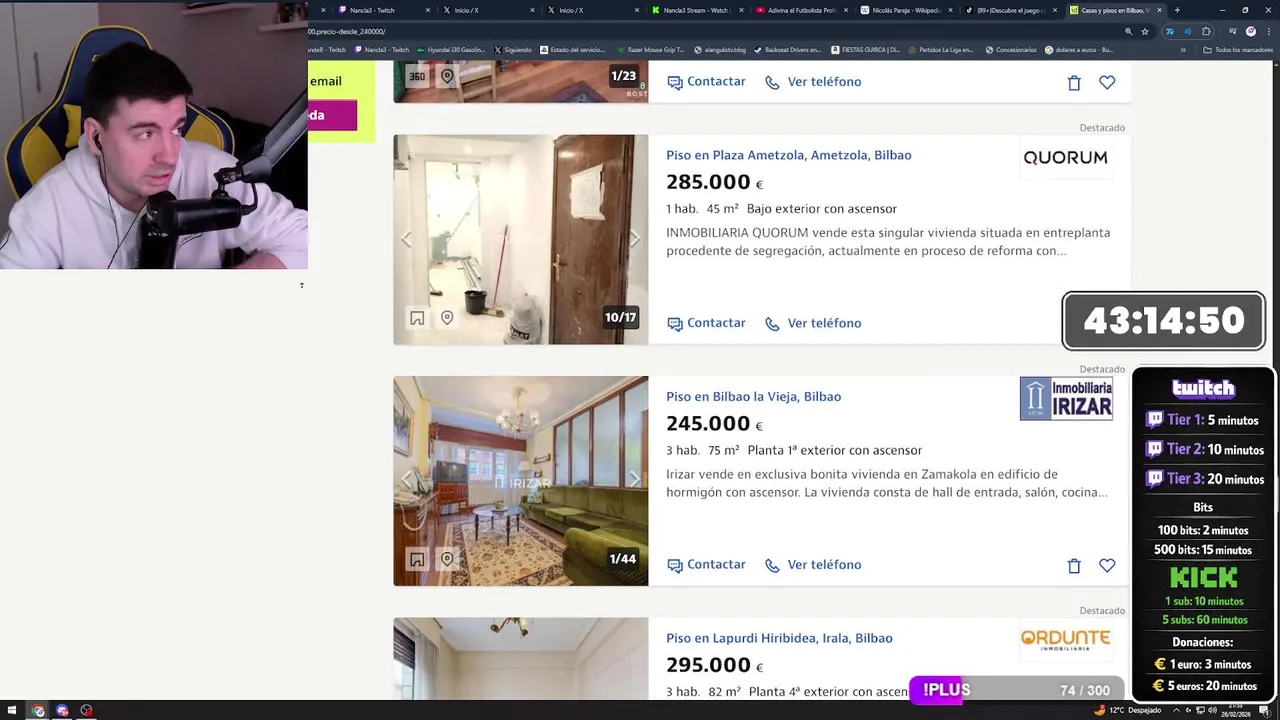Open Bilbao la Vieja living room photo

tap(520, 480)
